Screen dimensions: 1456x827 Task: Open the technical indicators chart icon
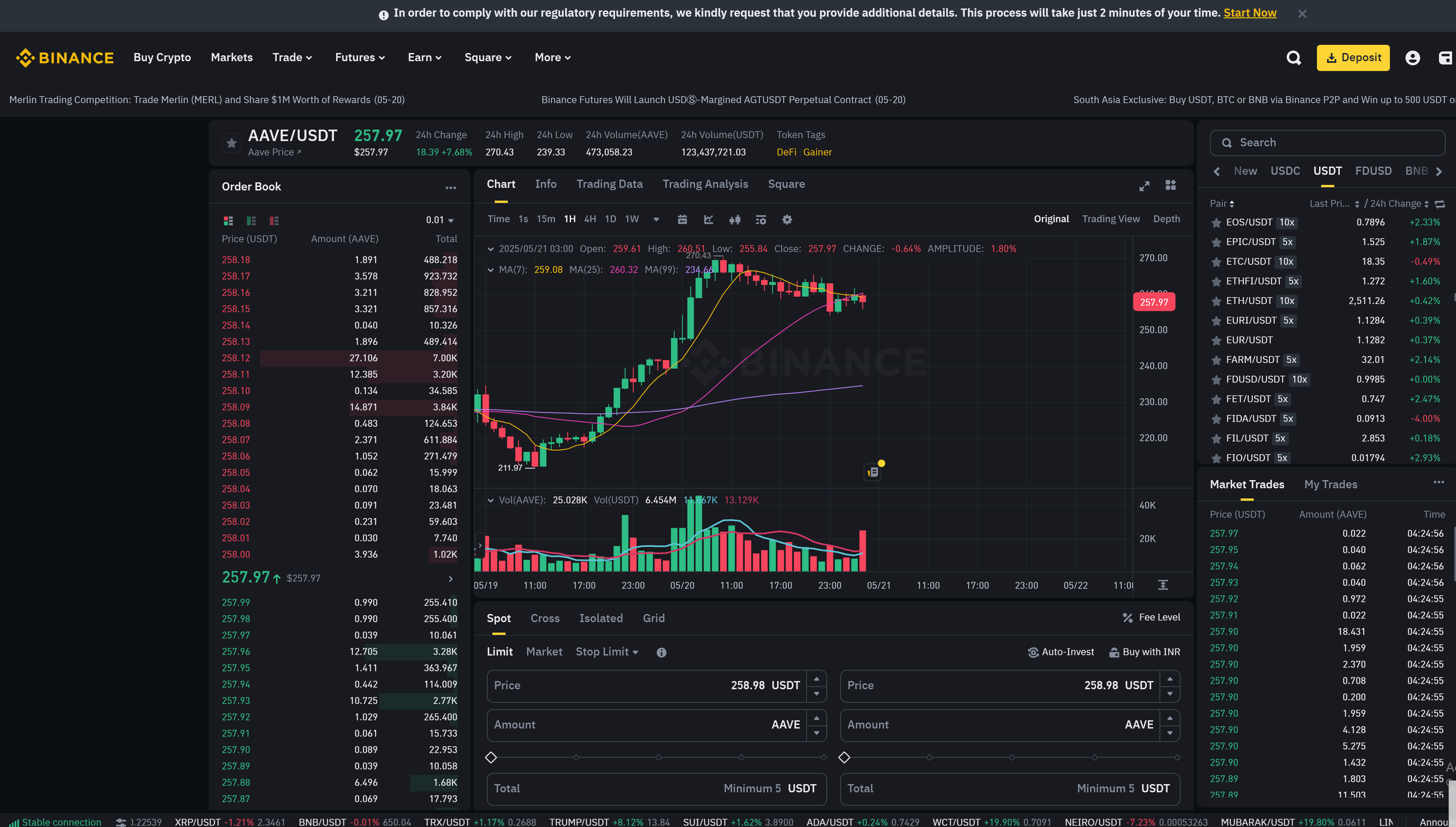(709, 220)
